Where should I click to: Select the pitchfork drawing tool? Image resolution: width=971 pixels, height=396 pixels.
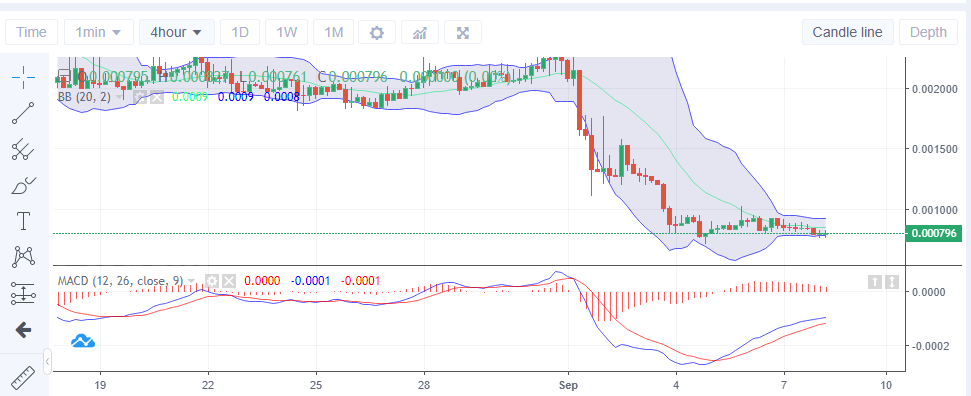click(24, 149)
